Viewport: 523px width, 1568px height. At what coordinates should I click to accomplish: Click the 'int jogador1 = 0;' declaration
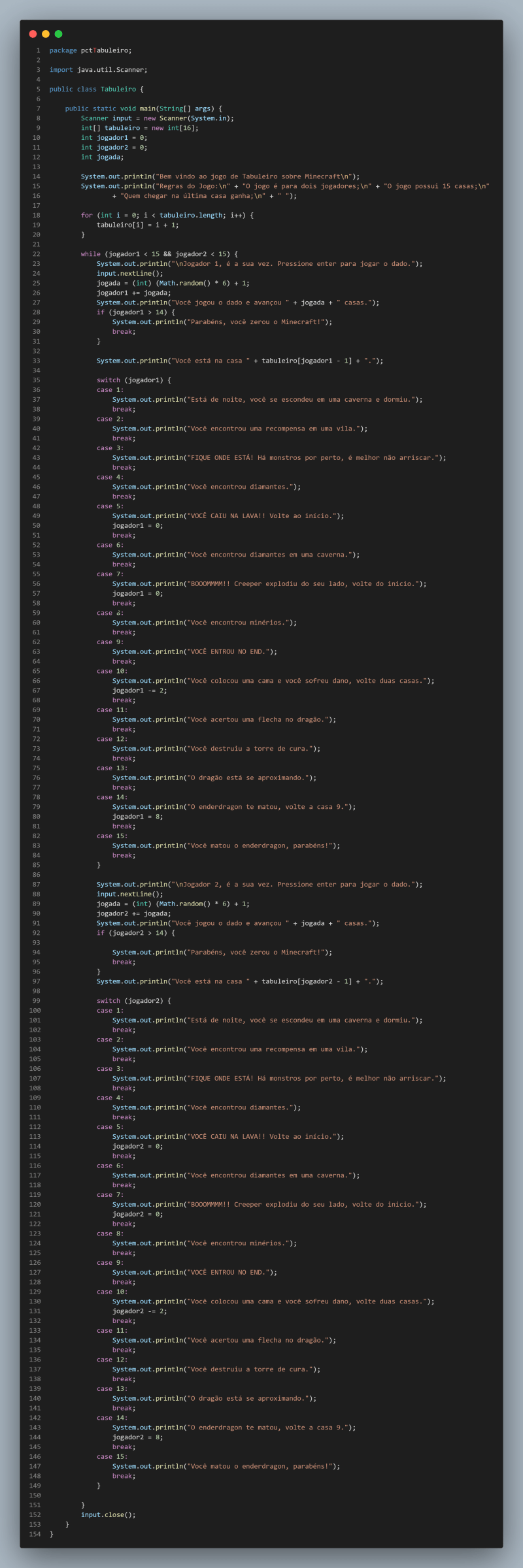(x=114, y=138)
